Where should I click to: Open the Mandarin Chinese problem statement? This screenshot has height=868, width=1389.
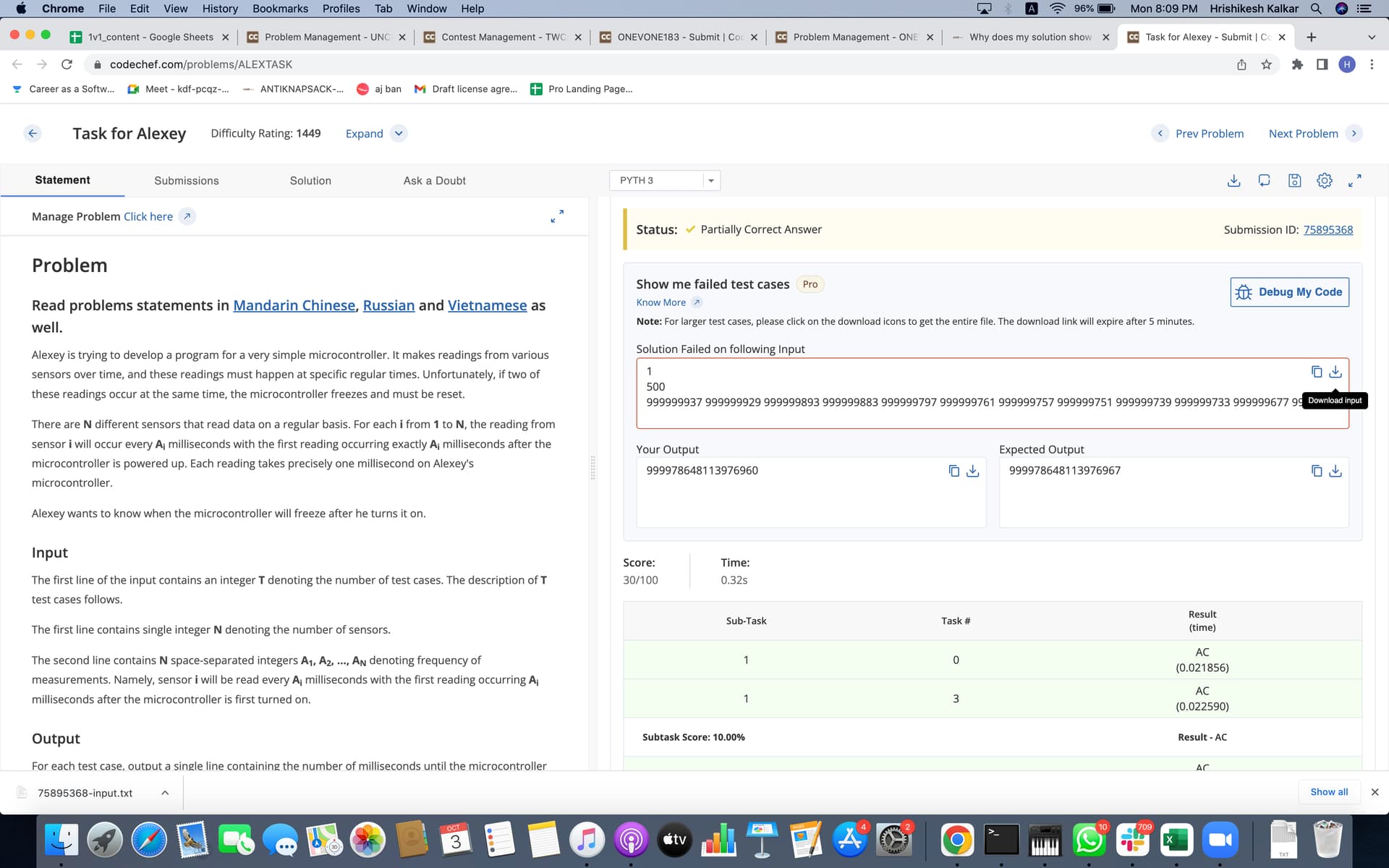294,305
